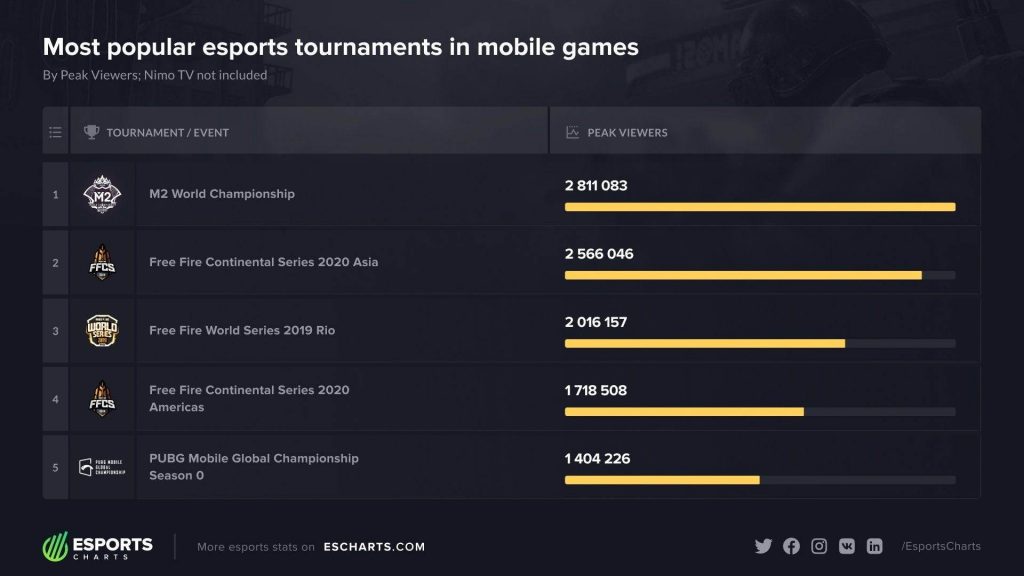This screenshot has width=1024, height=576.
Task: Click the /EsportsCharts handle text
Action: (x=941, y=546)
